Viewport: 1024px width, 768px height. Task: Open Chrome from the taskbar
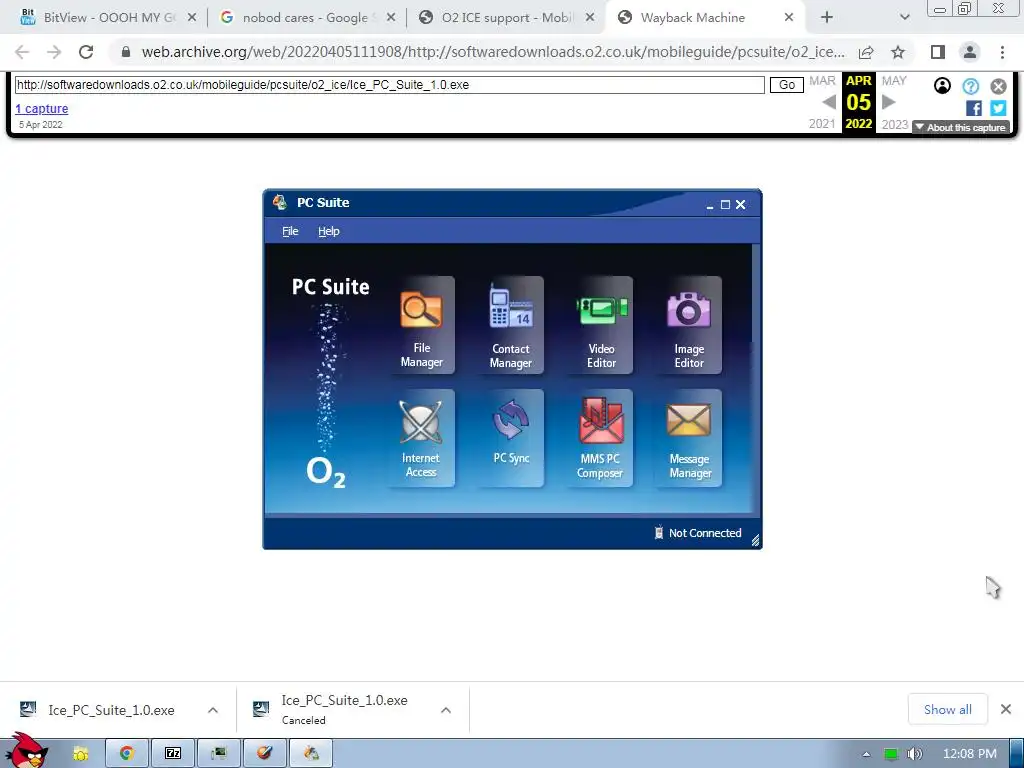(x=126, y=753)
